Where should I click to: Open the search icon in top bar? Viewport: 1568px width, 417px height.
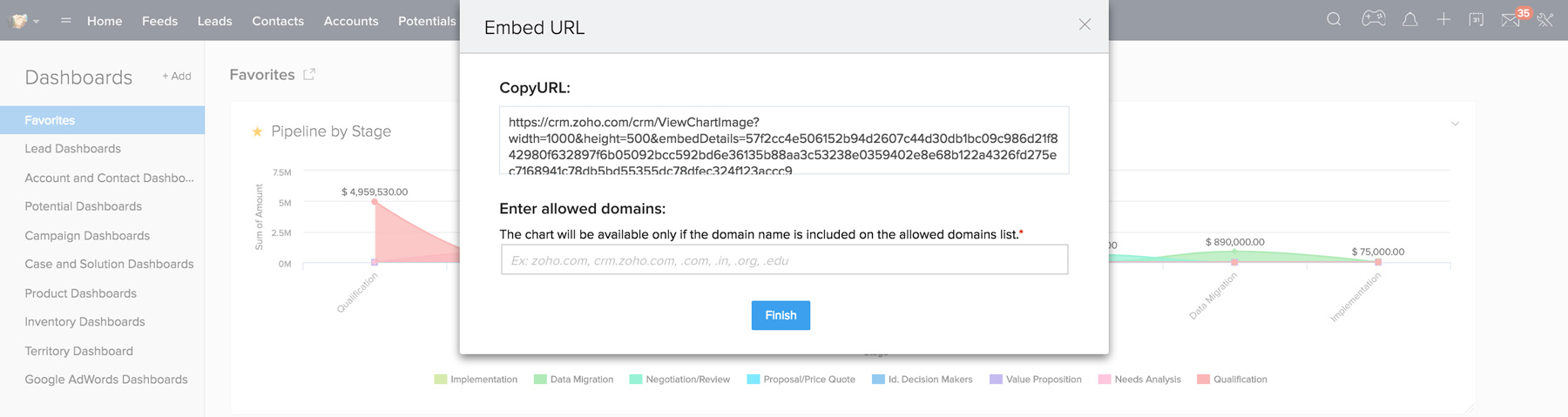coord(1334,19)
